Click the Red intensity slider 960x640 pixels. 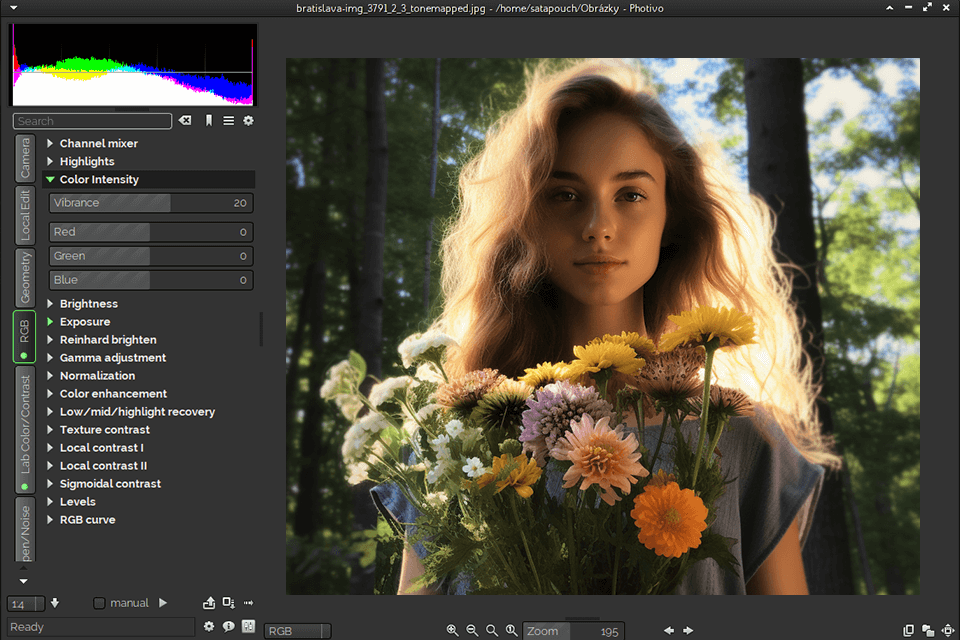pyautogui.click(x=151, y=232)
